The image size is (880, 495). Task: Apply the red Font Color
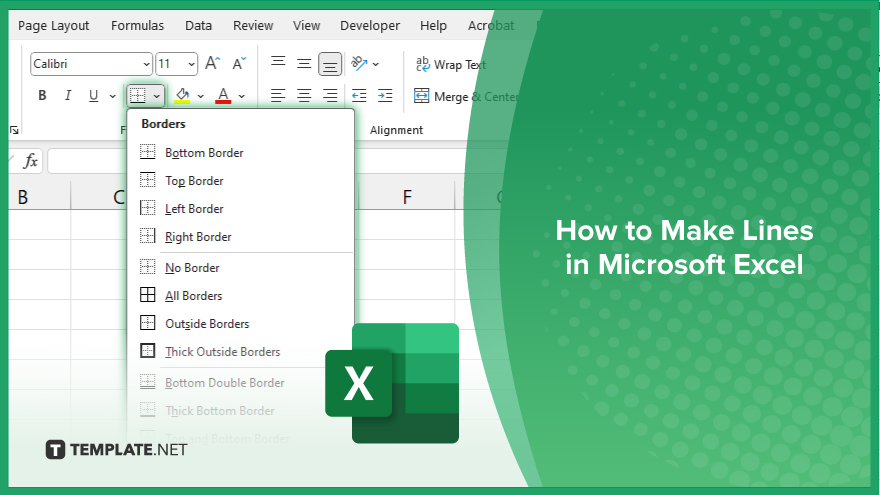[223, 95]
